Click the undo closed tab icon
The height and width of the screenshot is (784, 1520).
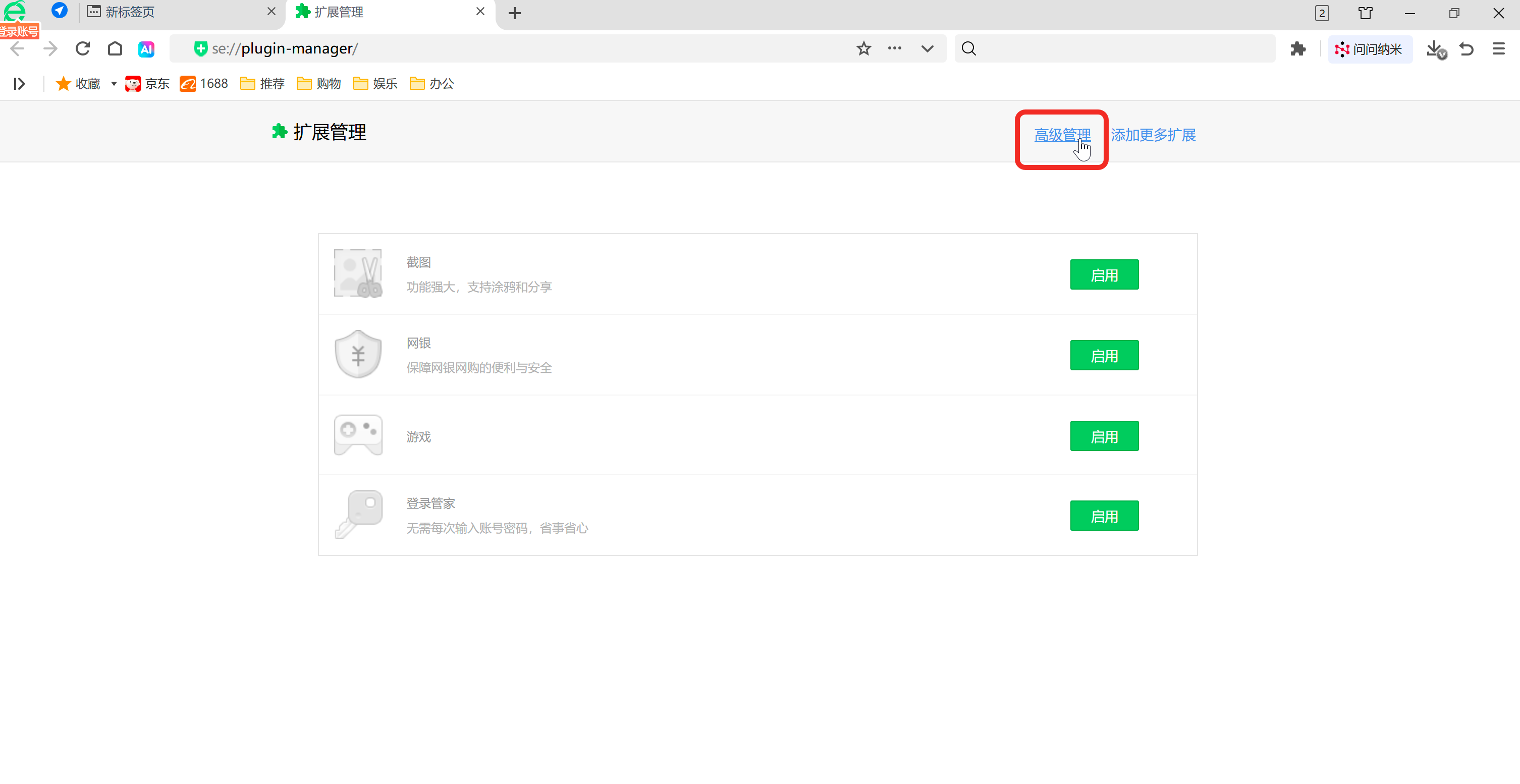pos(1467,49)
